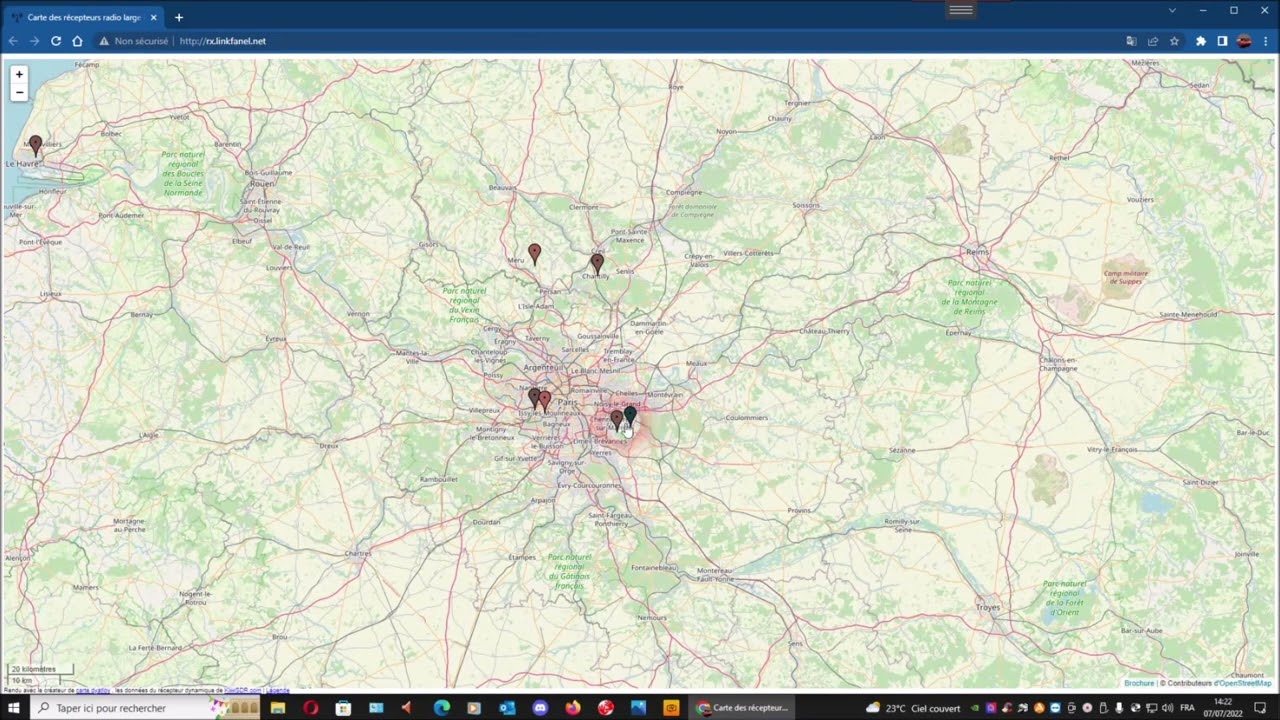Open the browser home page
Image resolution: width=1280 pixels, height=720 pixels.
pos(77,41)
